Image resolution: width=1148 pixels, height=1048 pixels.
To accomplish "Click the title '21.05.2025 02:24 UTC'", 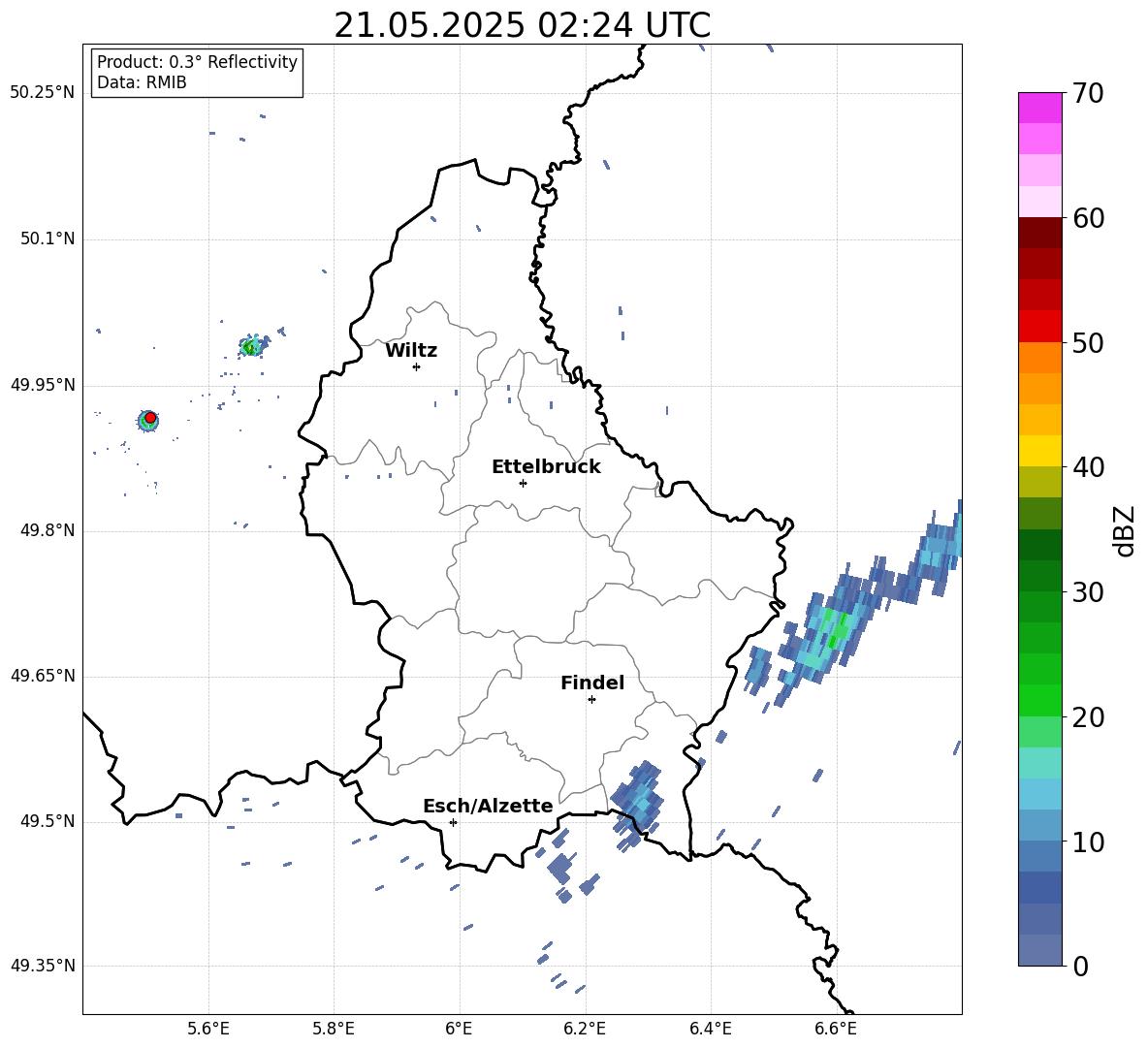I will pyautogui.click(x=522, y=25).
